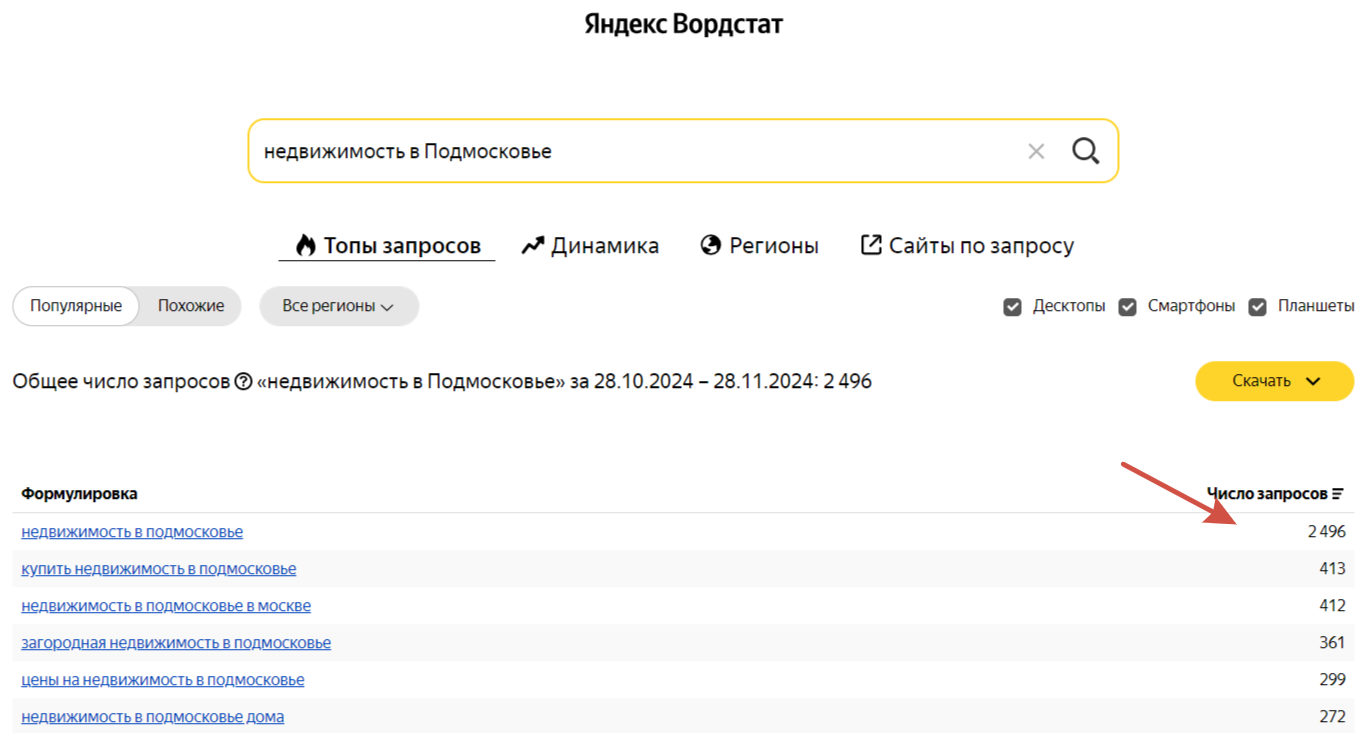Uncheck the Десктопы checkbox
This screenshot has width=1369, height=733.
coord(1013,307)
